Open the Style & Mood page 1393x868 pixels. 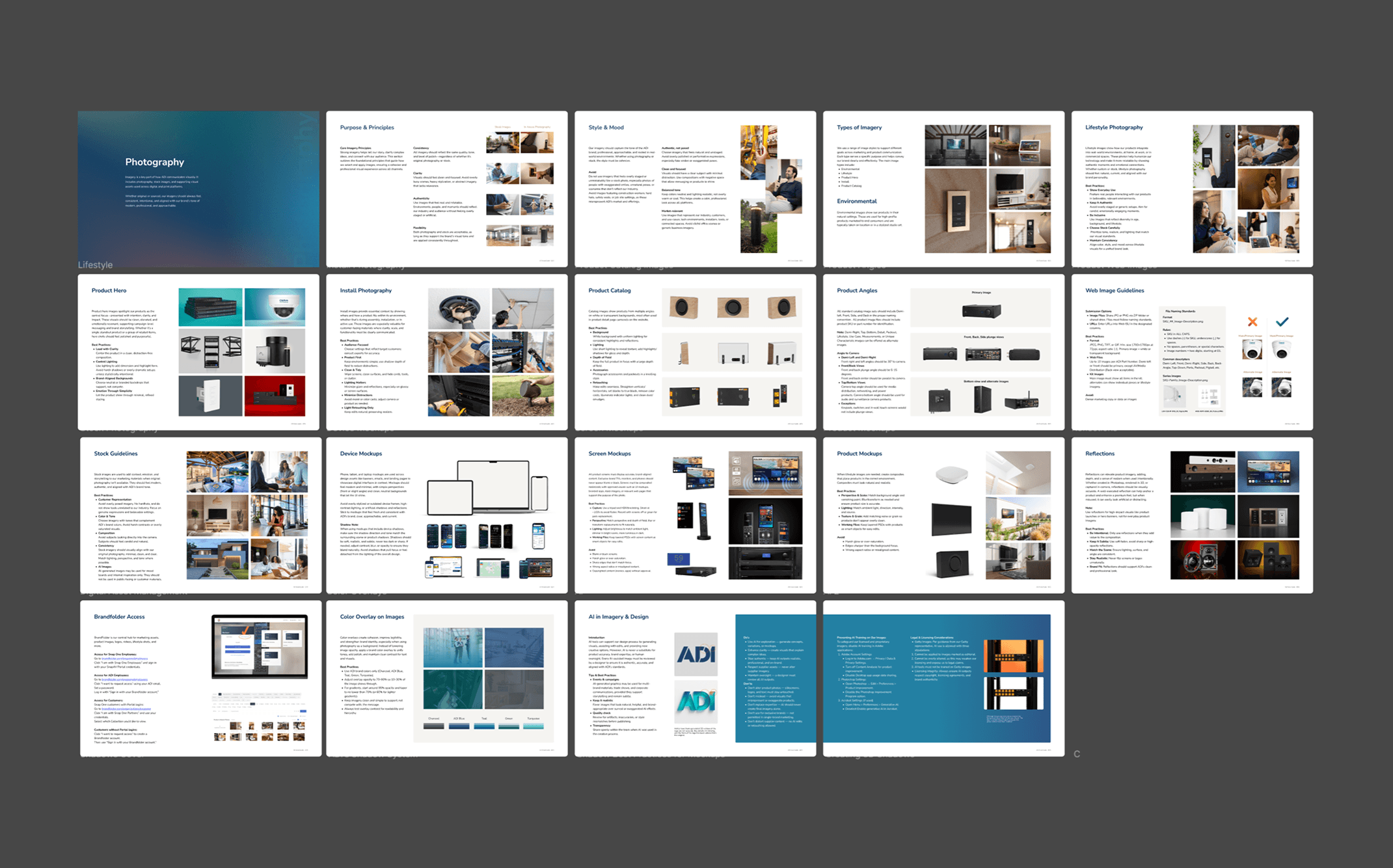point(695,189)
